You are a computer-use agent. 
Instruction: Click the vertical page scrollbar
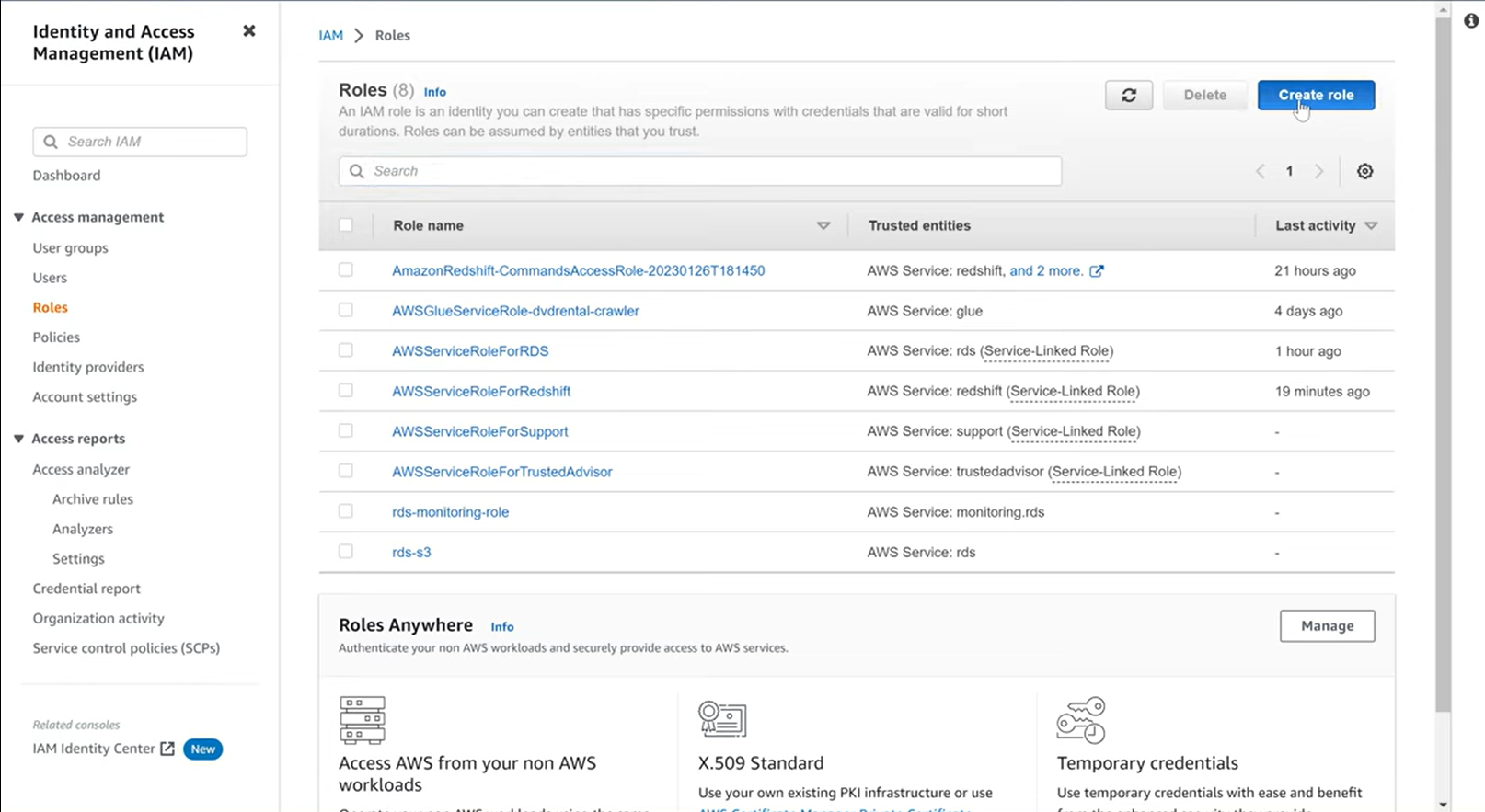[x=1443, y=363]
